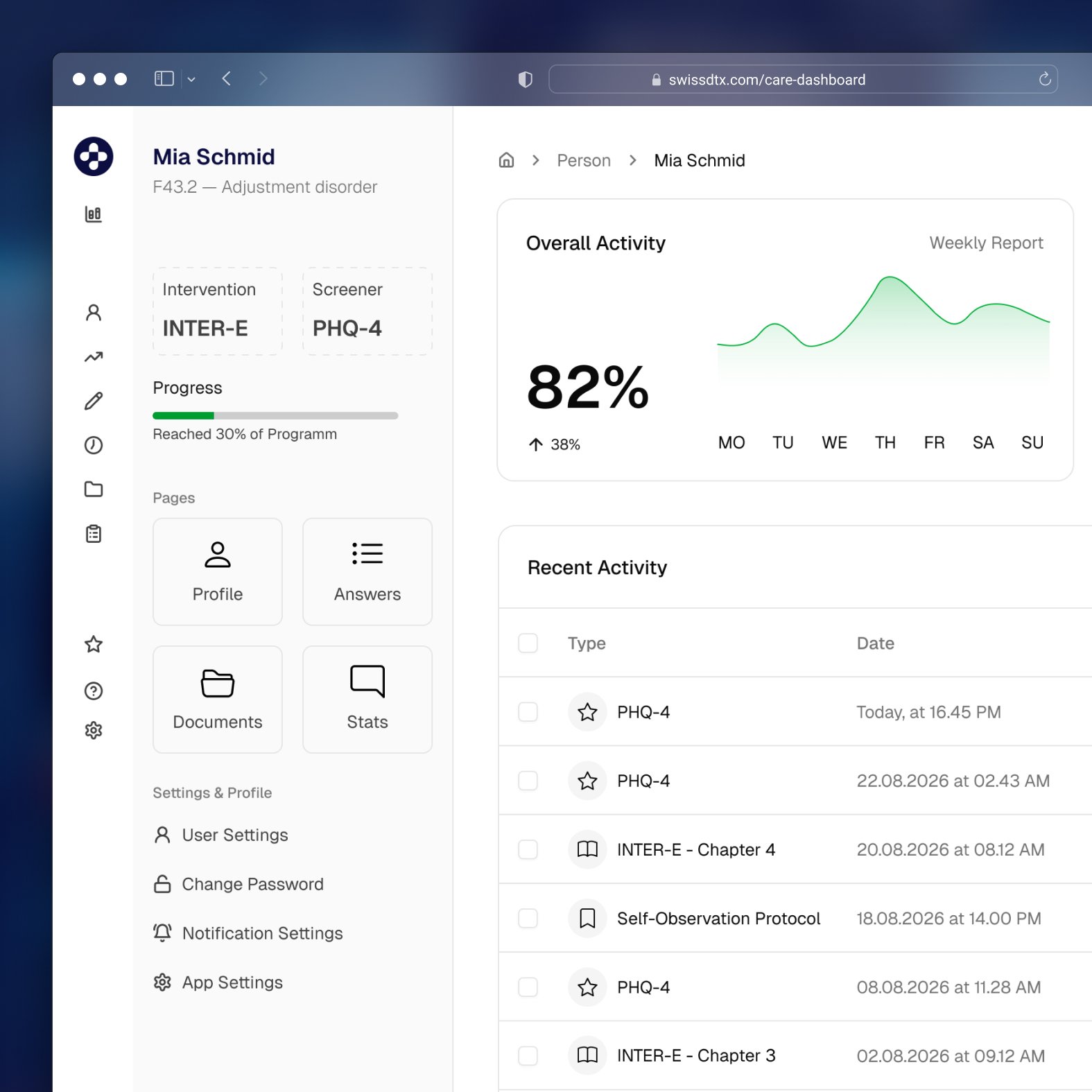Open Change Password settings
Image resolution: width=1092 pixels, height=1092 pixels.
tap(252, 884)
